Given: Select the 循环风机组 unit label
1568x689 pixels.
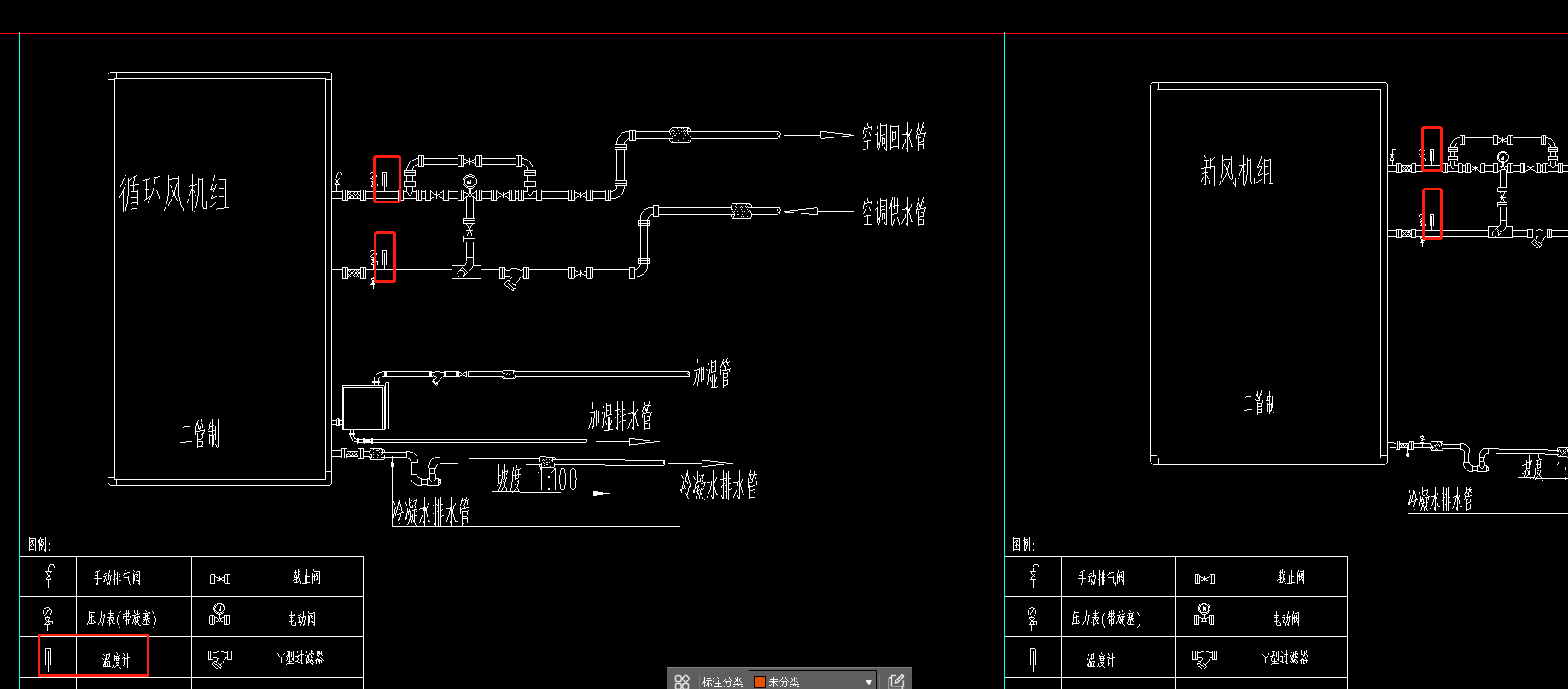Looking at the screenshot, I should [174, 194].
